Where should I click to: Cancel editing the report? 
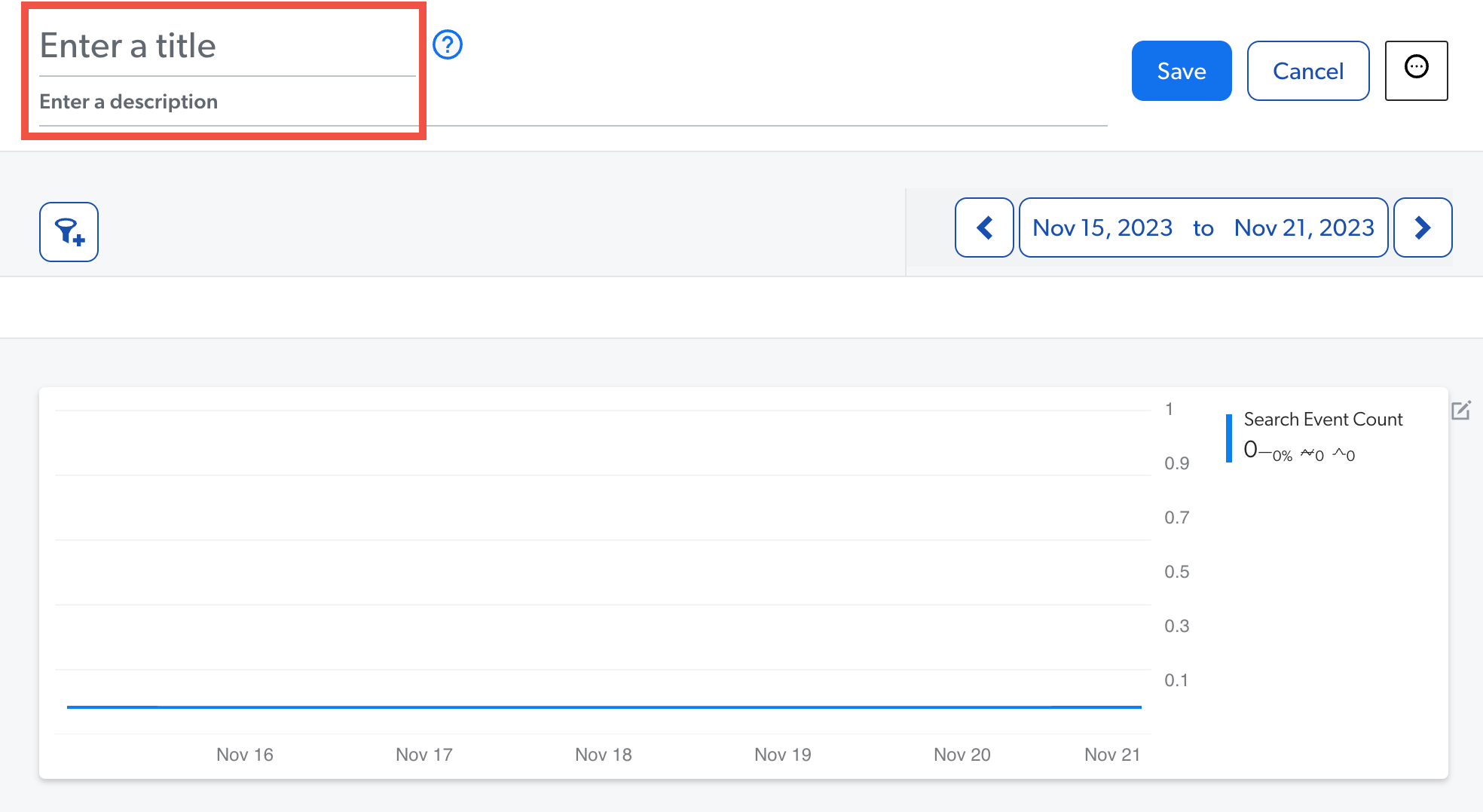(x=1308, y=71)
